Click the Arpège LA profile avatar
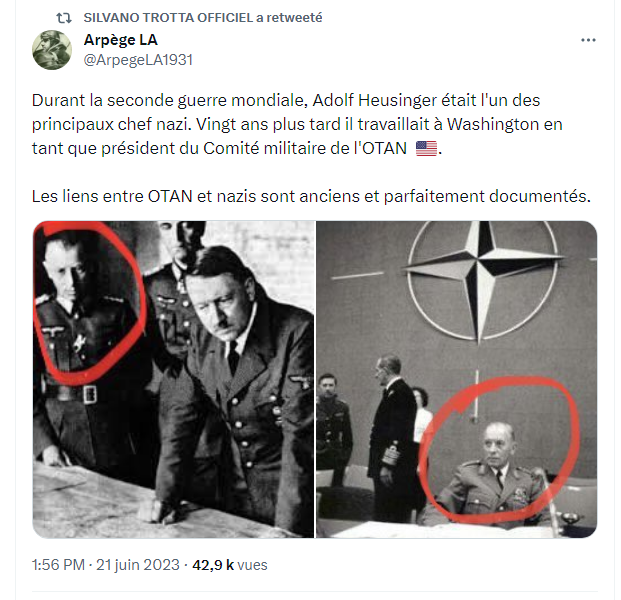Viewport: 621px width, 600px height. click(x=52, y=50)
